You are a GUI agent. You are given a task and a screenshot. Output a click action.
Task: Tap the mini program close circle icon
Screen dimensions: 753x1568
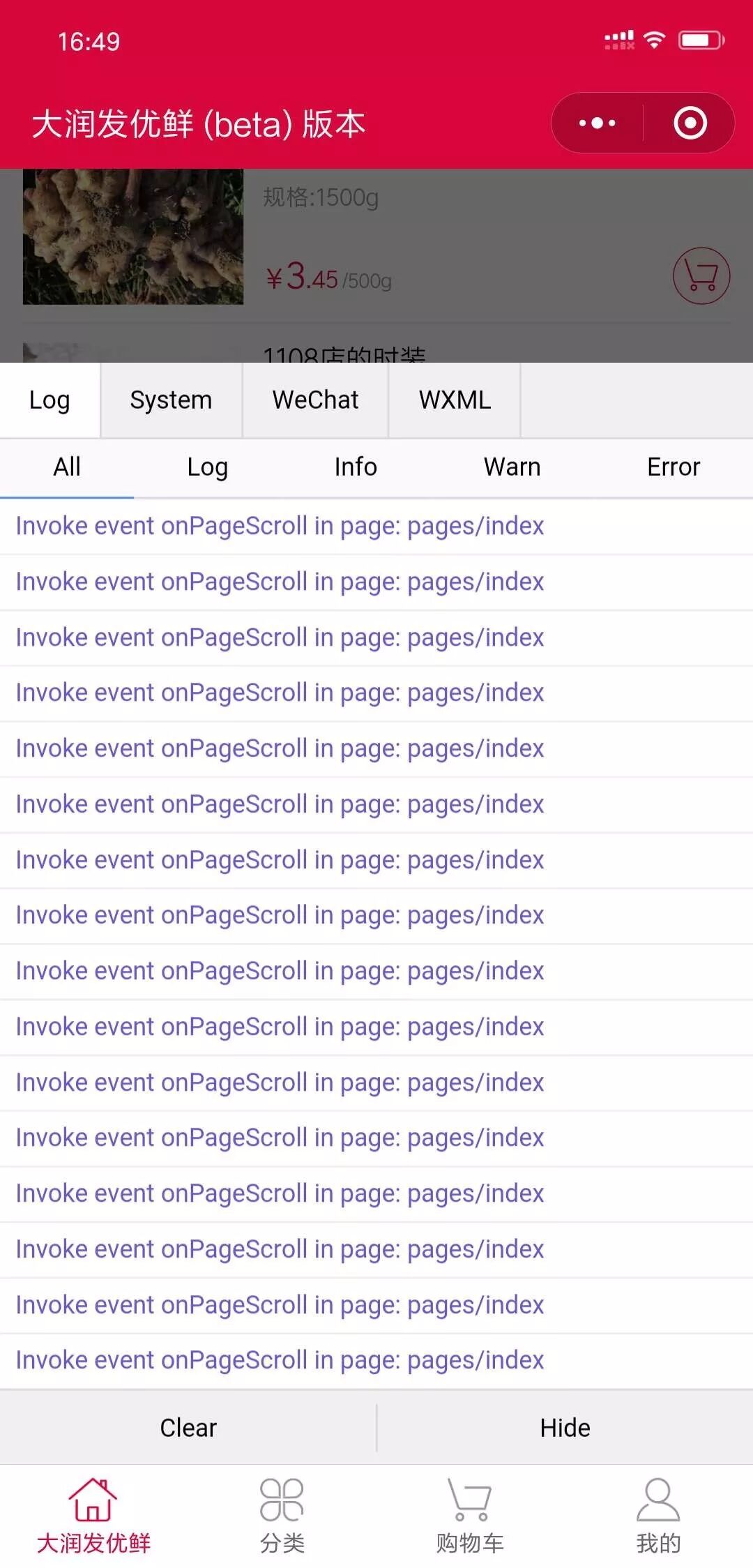point(690,123)
